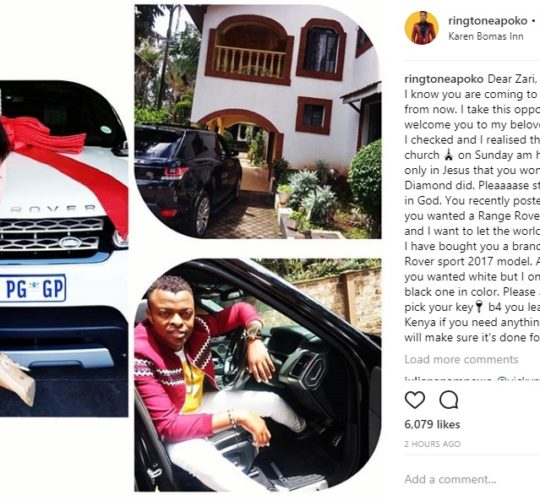Open ringtoneapoko username in the post header

click(488, 21)
